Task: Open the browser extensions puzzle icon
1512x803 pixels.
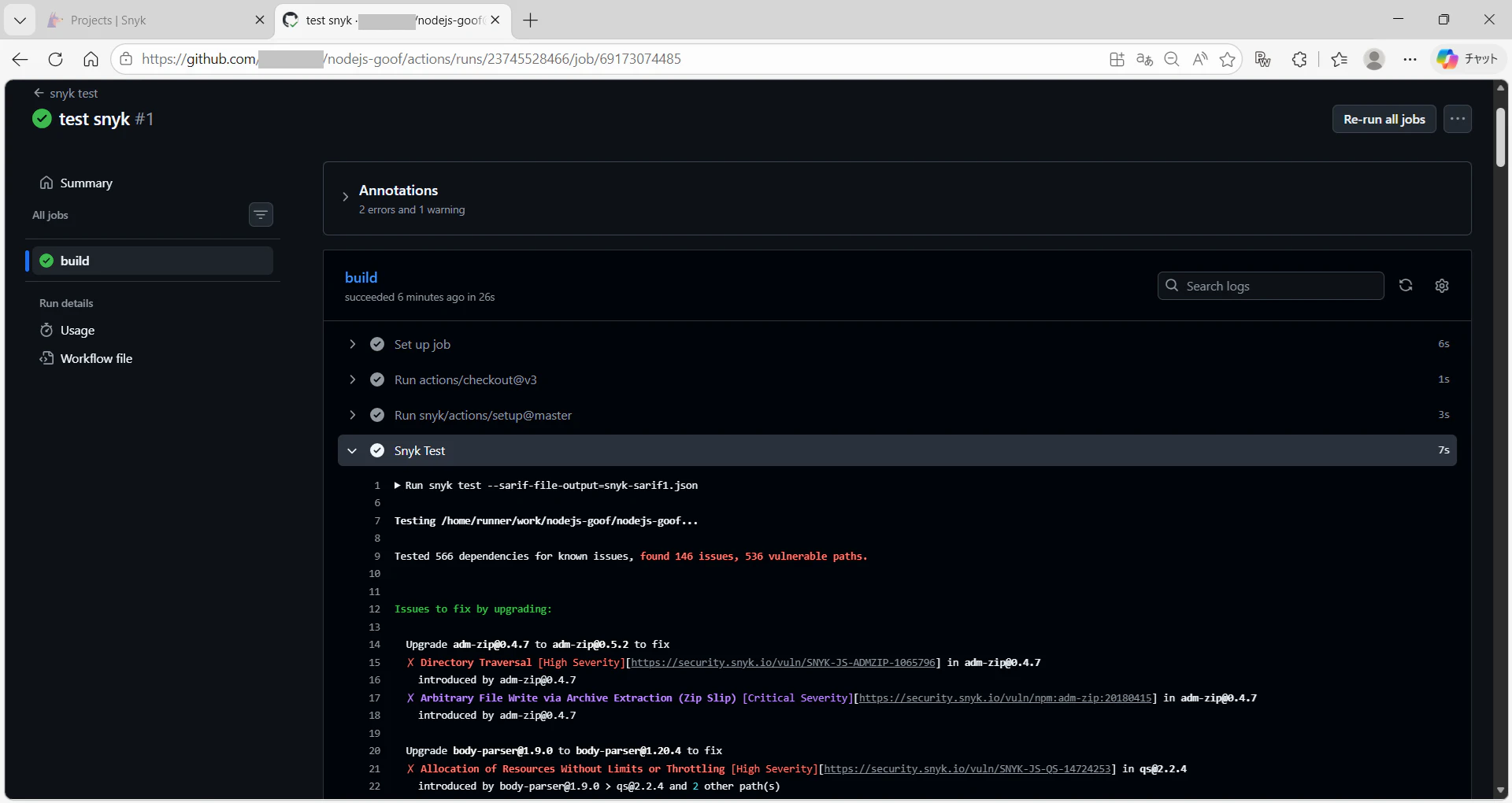Action: pyautogui.click(x=1299, y=59)
